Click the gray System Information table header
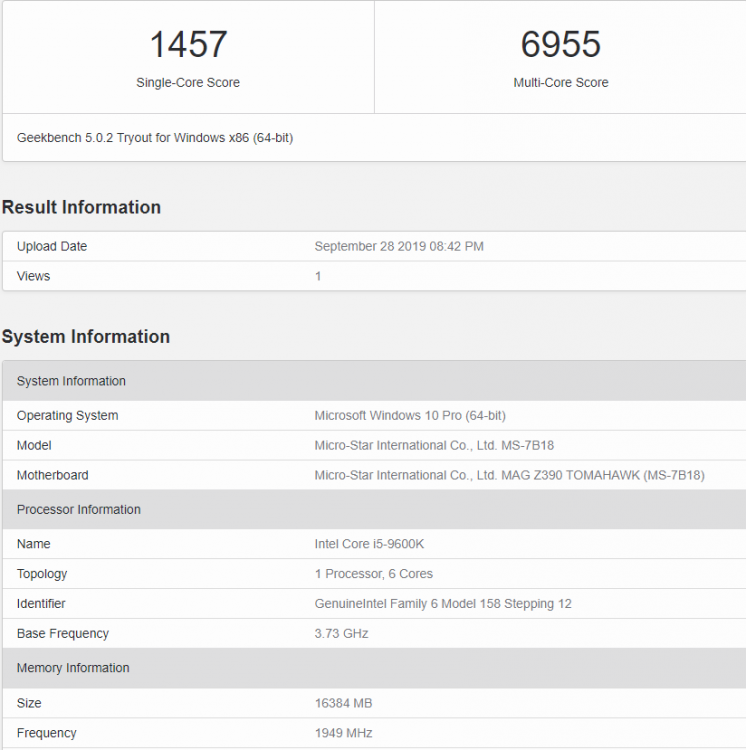Viewport: 746px width, 750px height. pos(374,381)
